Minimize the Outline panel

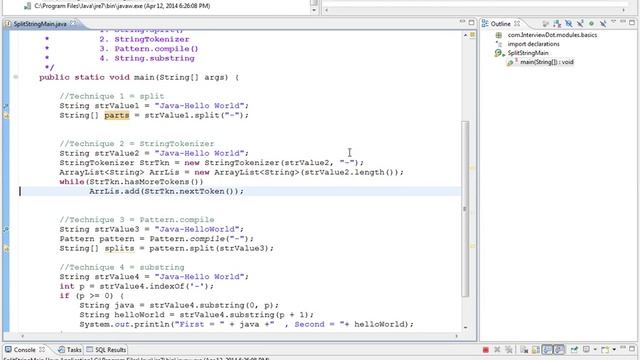(x=623, y=22)
